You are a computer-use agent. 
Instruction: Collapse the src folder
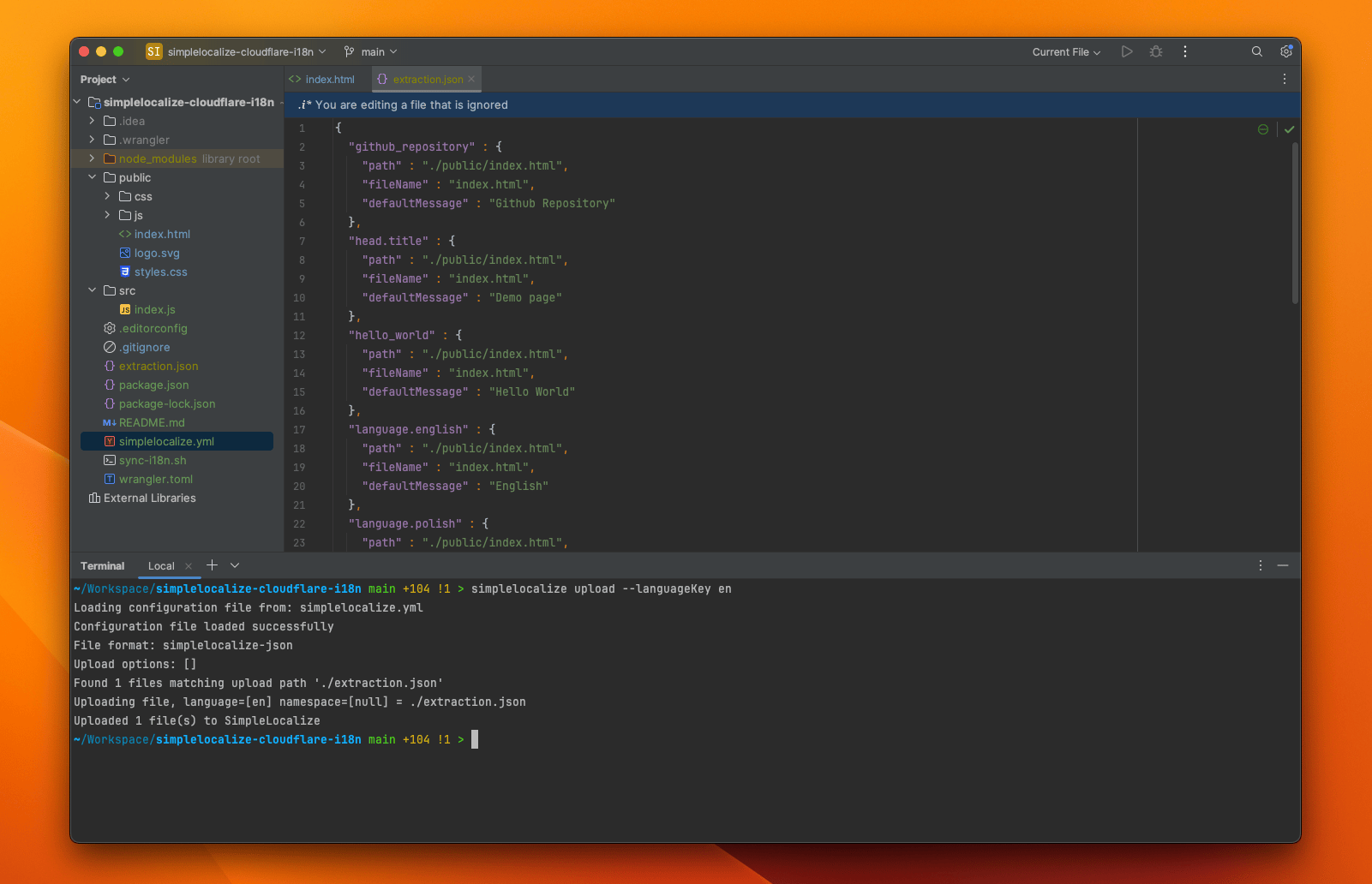tap(92, 290)
